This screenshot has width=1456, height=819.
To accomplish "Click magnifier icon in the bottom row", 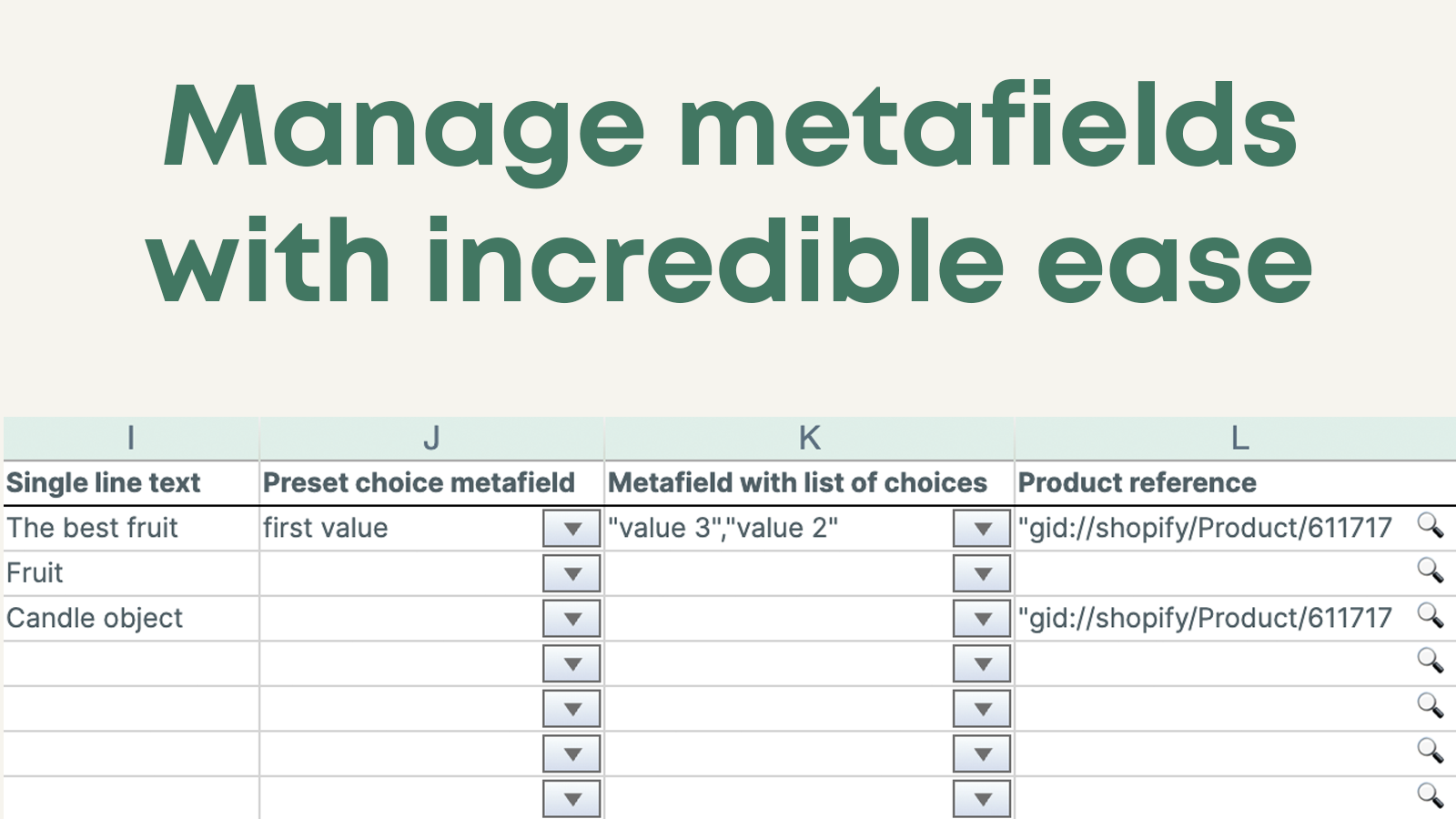I will tap(1430, 796).
